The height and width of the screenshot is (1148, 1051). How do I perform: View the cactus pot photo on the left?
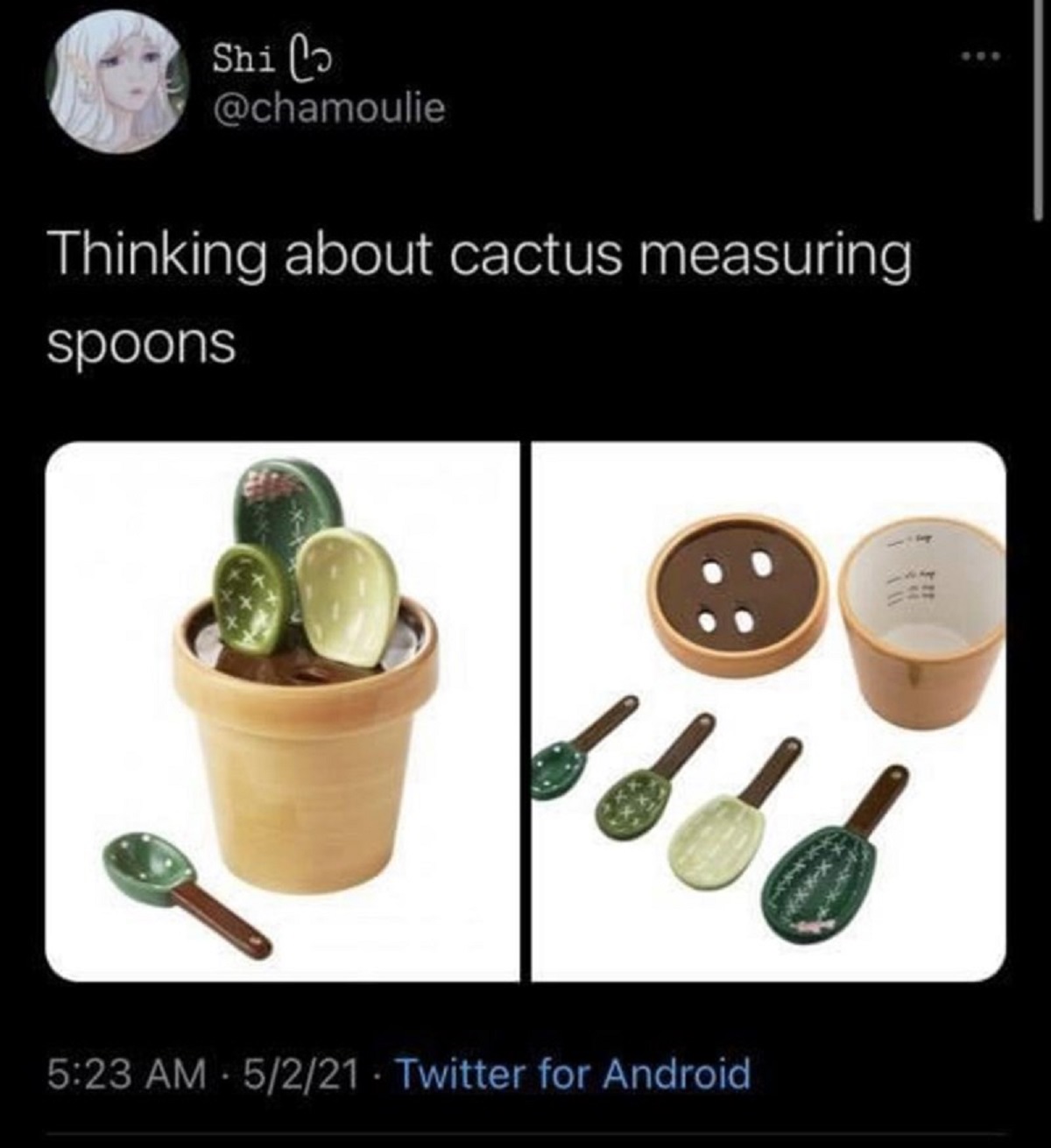(283, 711)
